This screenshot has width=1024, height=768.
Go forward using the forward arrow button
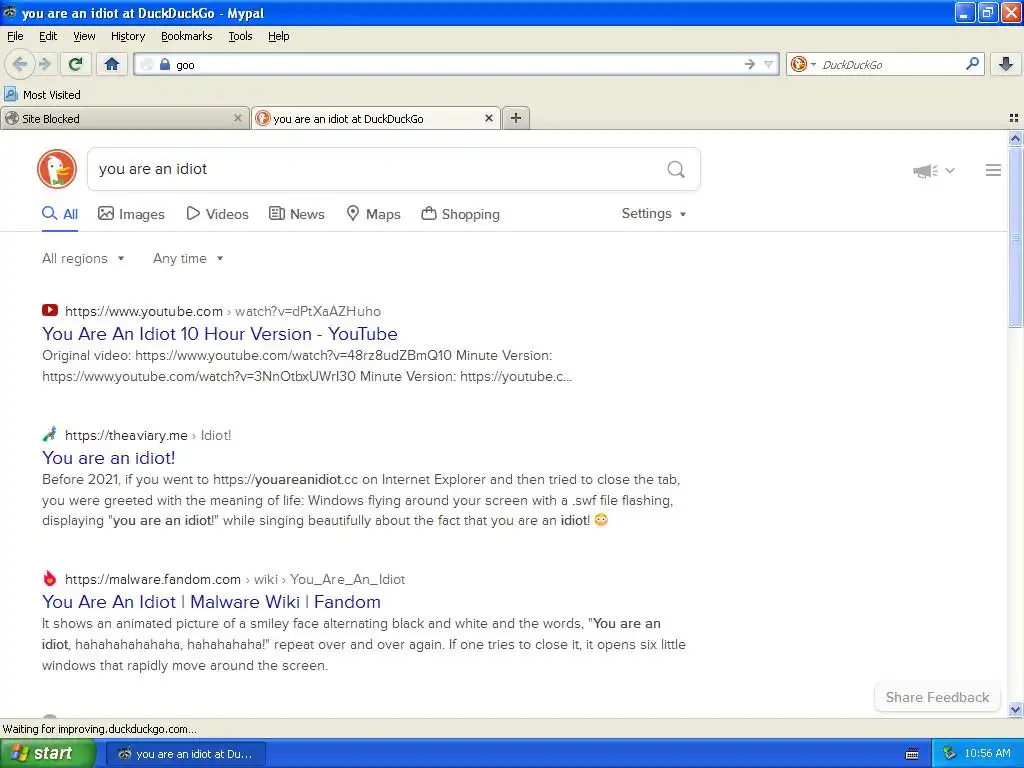(x=44, y=64)
